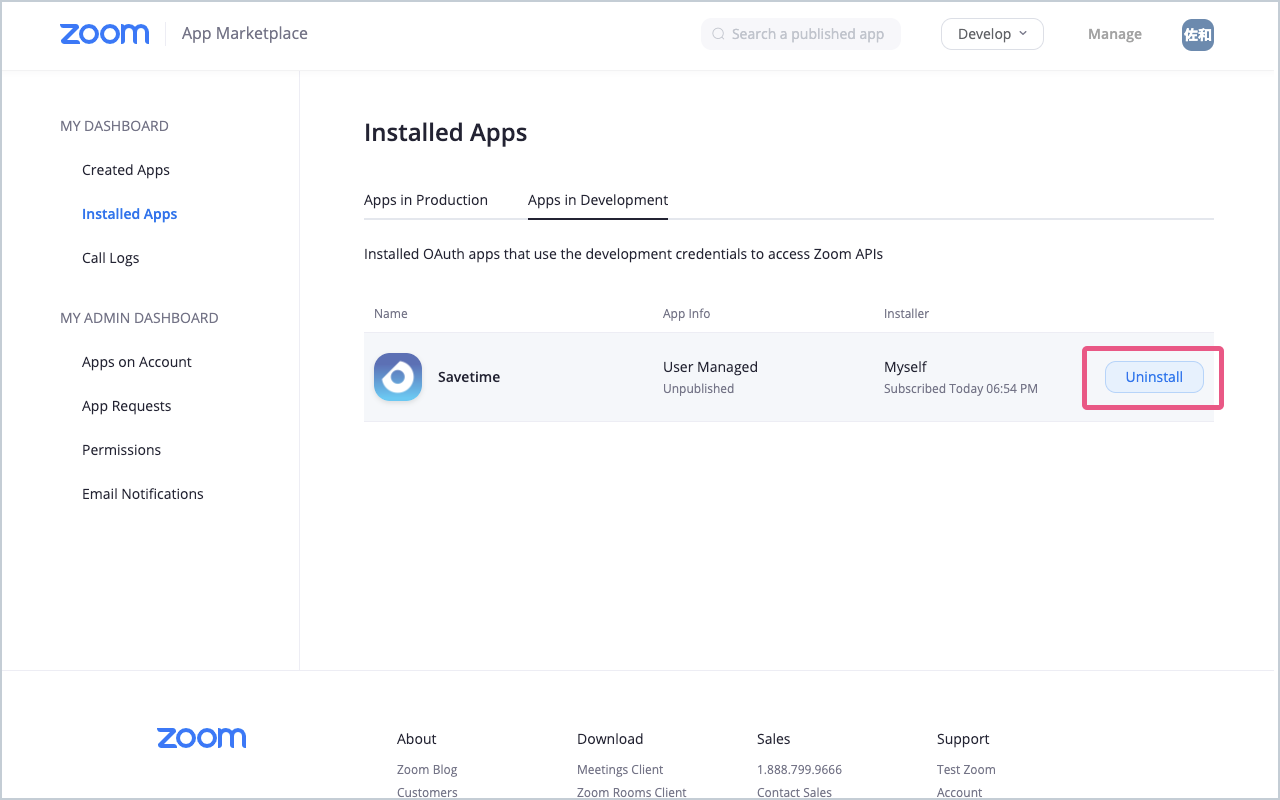Switch to Apps in Production tab

coord(426,200)
